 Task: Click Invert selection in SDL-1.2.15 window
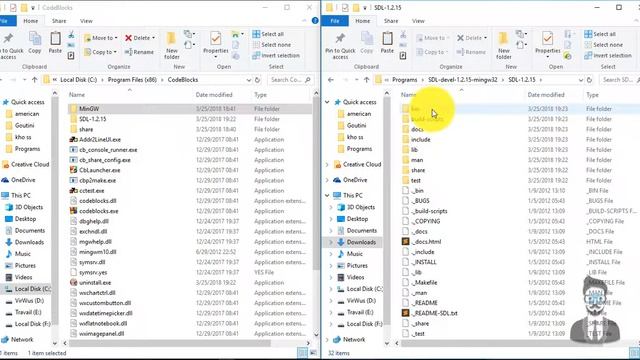tap(608, 55)
